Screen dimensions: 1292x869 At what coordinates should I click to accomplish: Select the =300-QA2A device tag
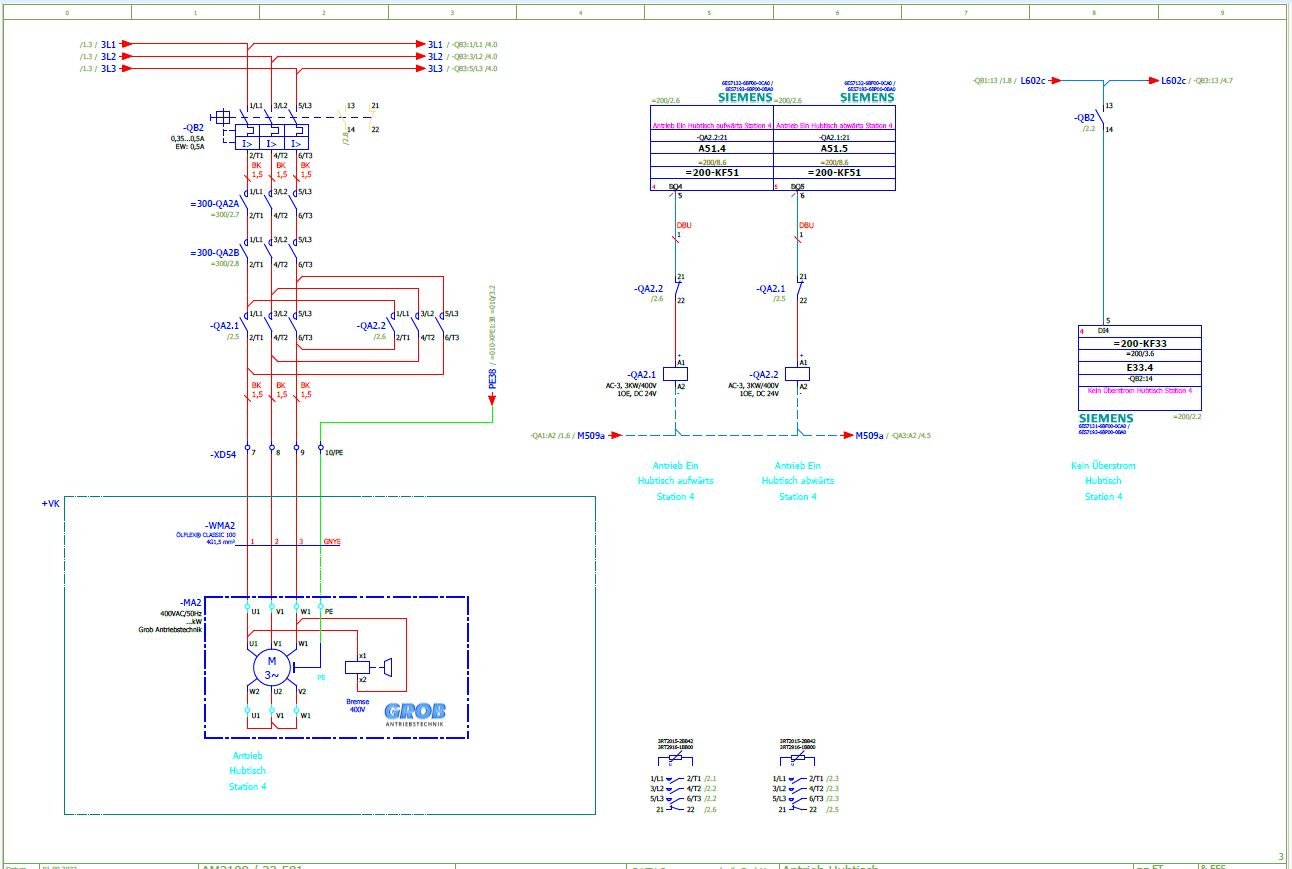tap(214, 204)
